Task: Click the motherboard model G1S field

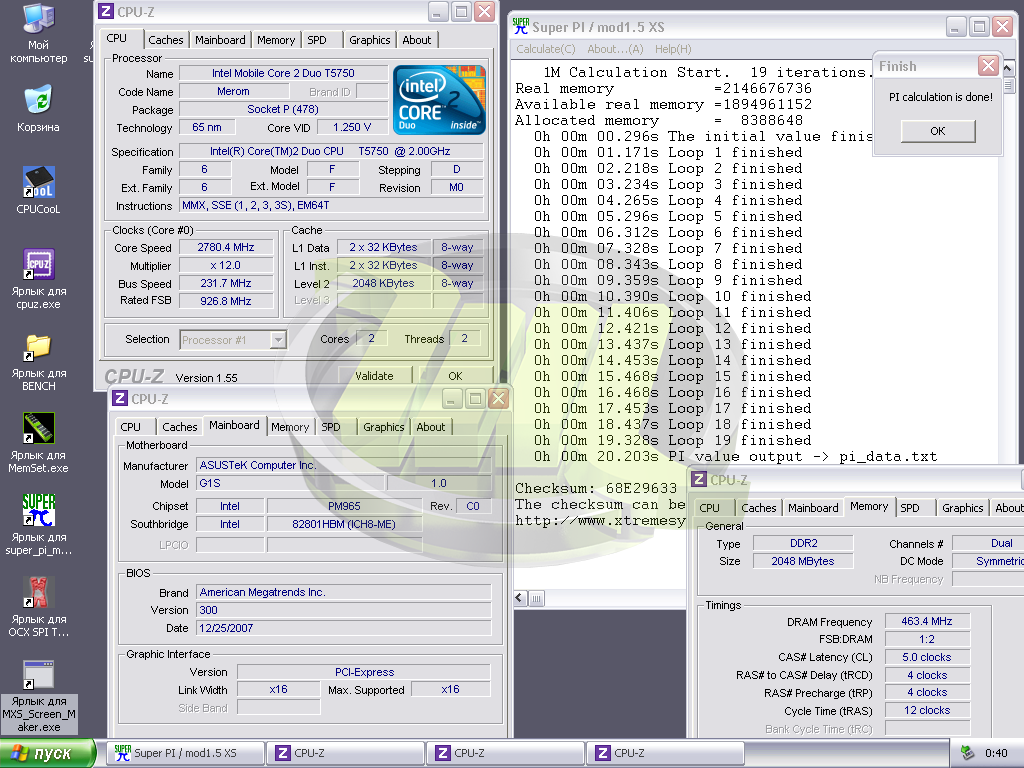Action: [x=290, y=483]
